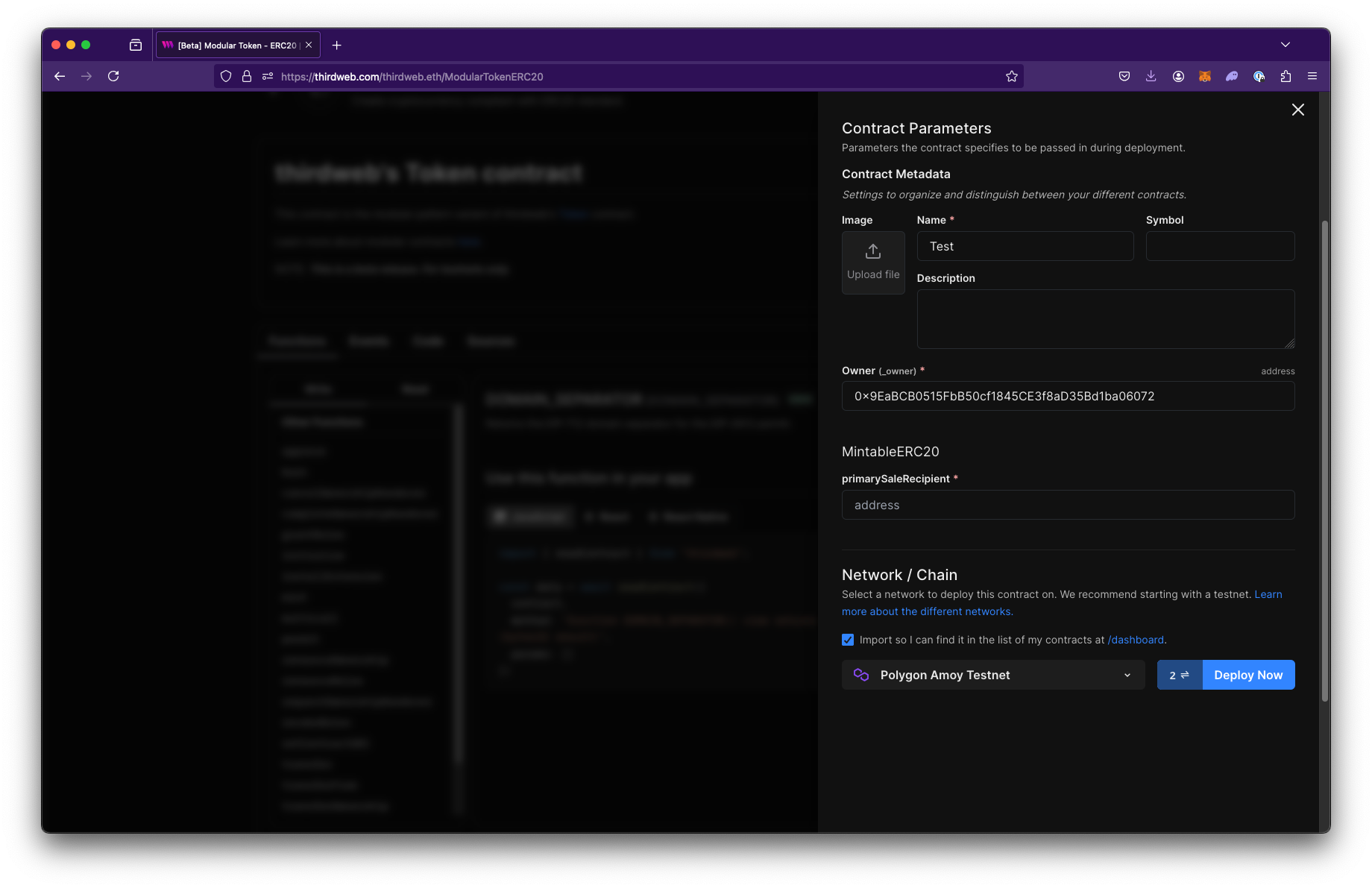The height and width of the screenshot is (888, 1372).
Task: Open the Downloads panel
Action: coord(1151,76)
